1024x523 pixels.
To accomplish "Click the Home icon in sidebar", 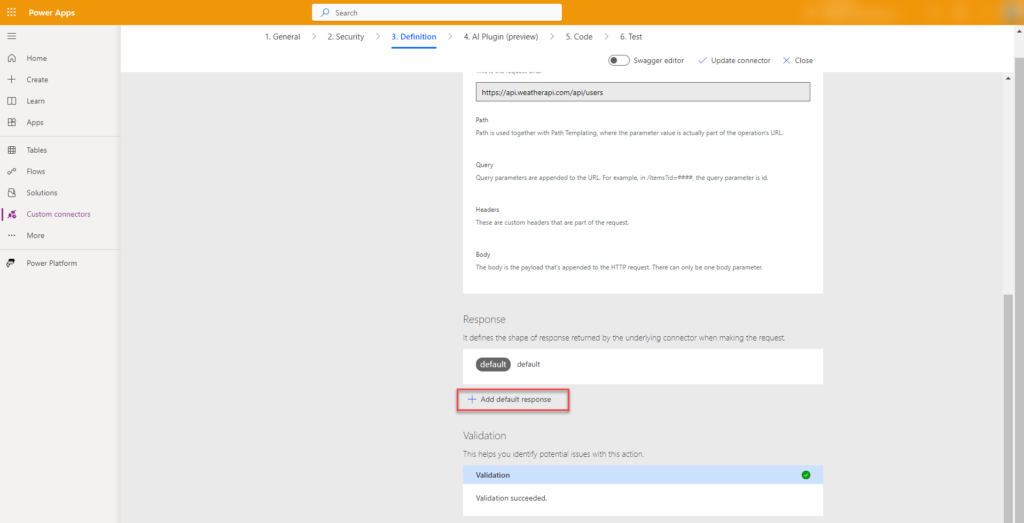I will pos(12,58).
